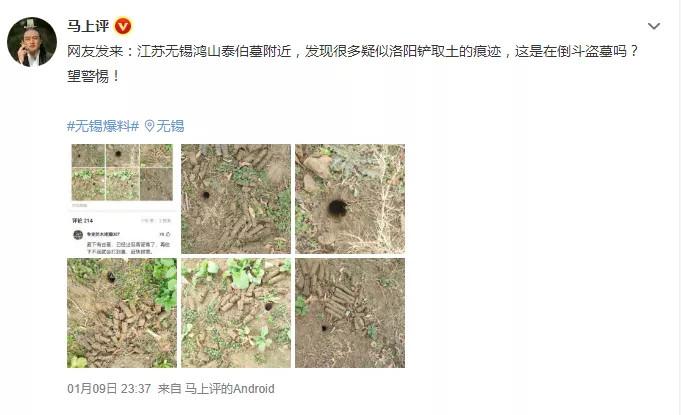Viewport: 681px width, 415px height.
Task: Open the bottom middle photo with soil cores
Action: [x=236, y=313]
